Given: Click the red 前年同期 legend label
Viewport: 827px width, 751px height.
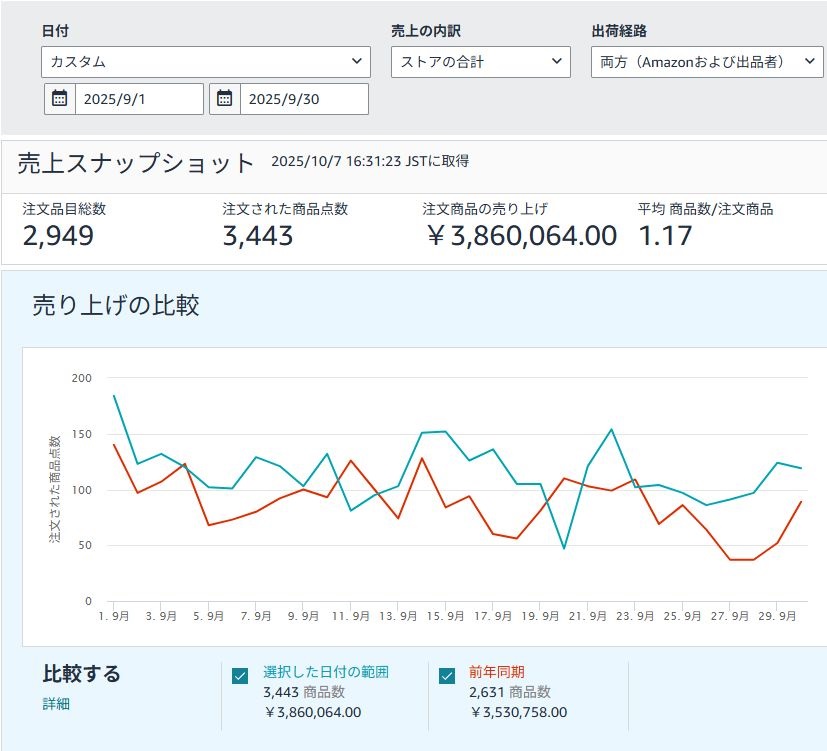Looking at the screenshot, I should click(497, 672).
